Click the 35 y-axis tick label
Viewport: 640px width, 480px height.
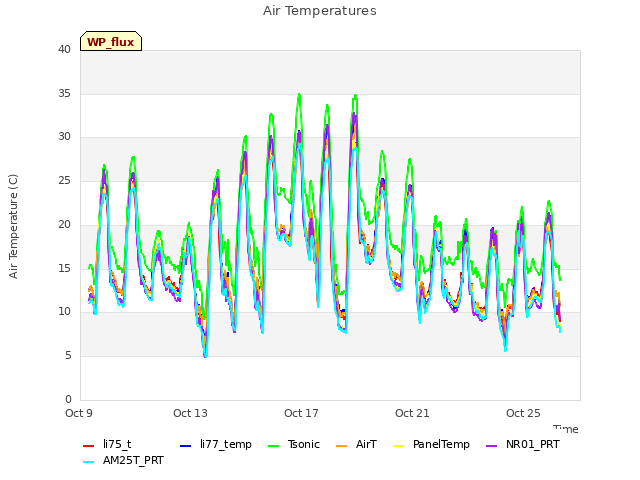pyautogui.click(x=64, y=93)
